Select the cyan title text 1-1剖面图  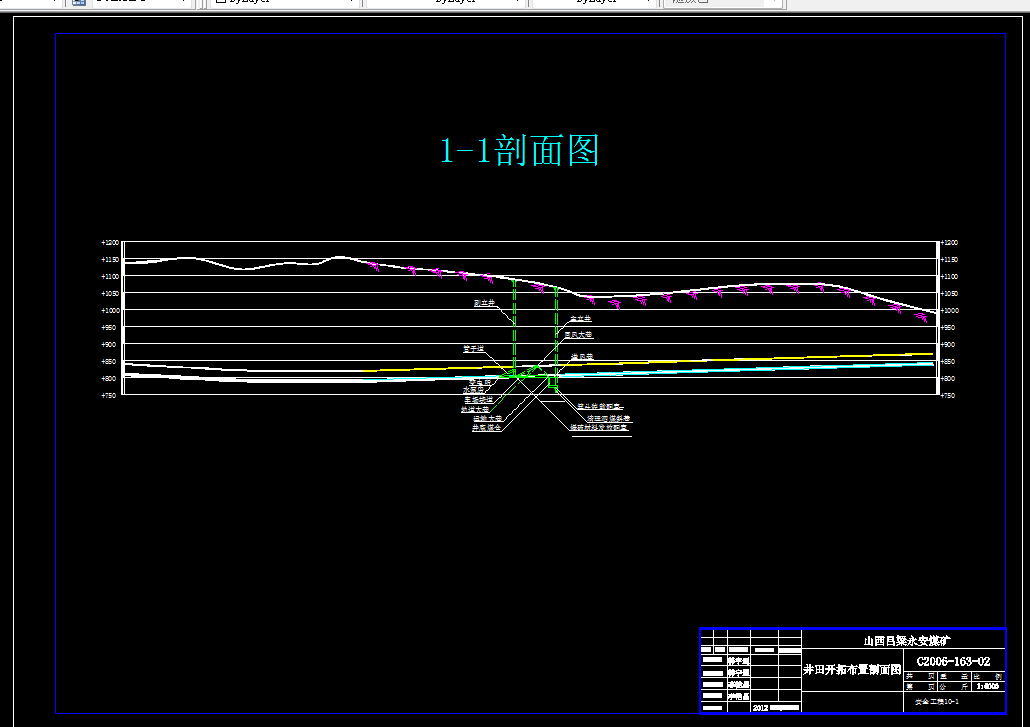(519, 150)
